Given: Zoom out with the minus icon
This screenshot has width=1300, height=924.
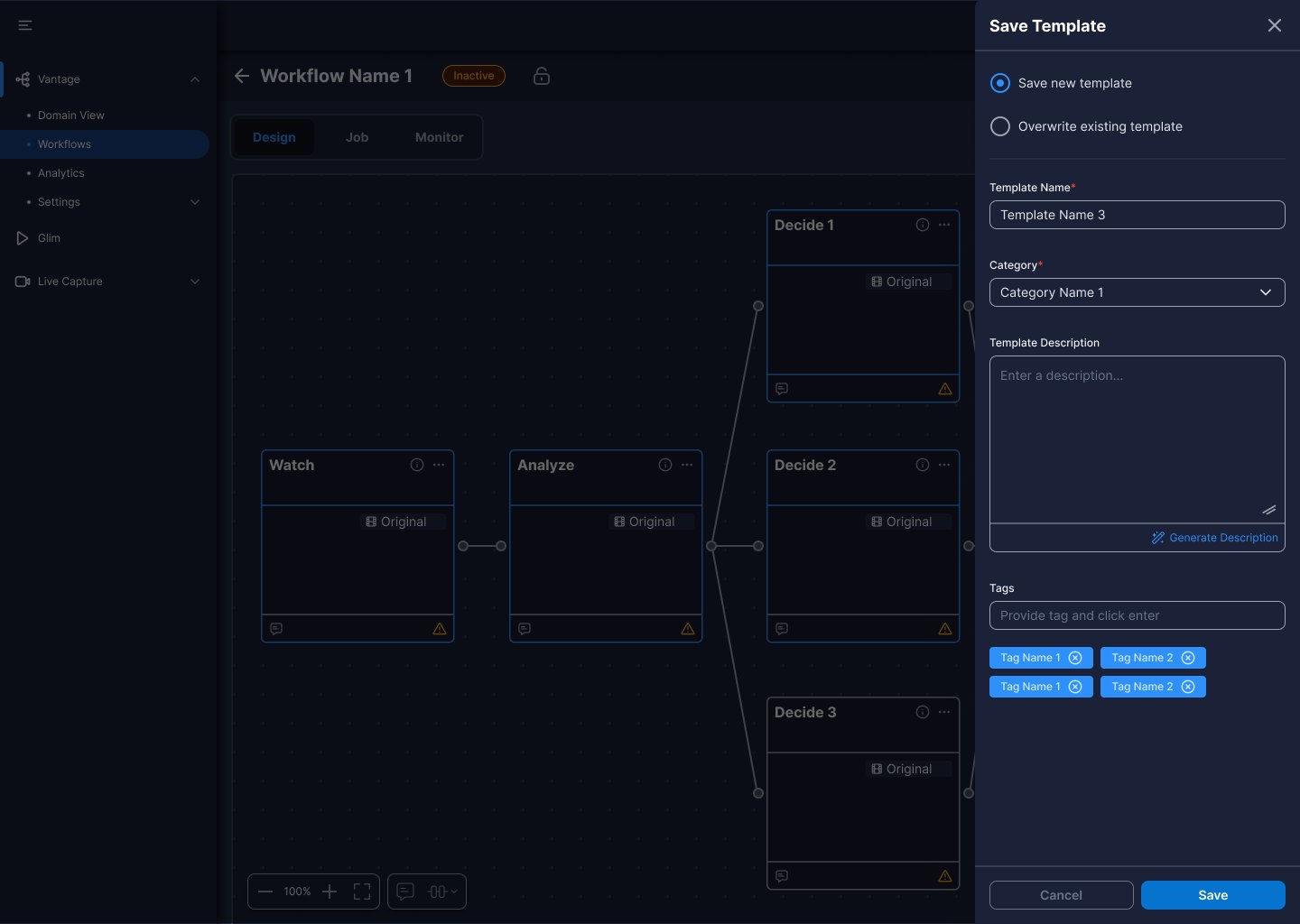Looking at the screenshot, I should (x=265, y=892).
